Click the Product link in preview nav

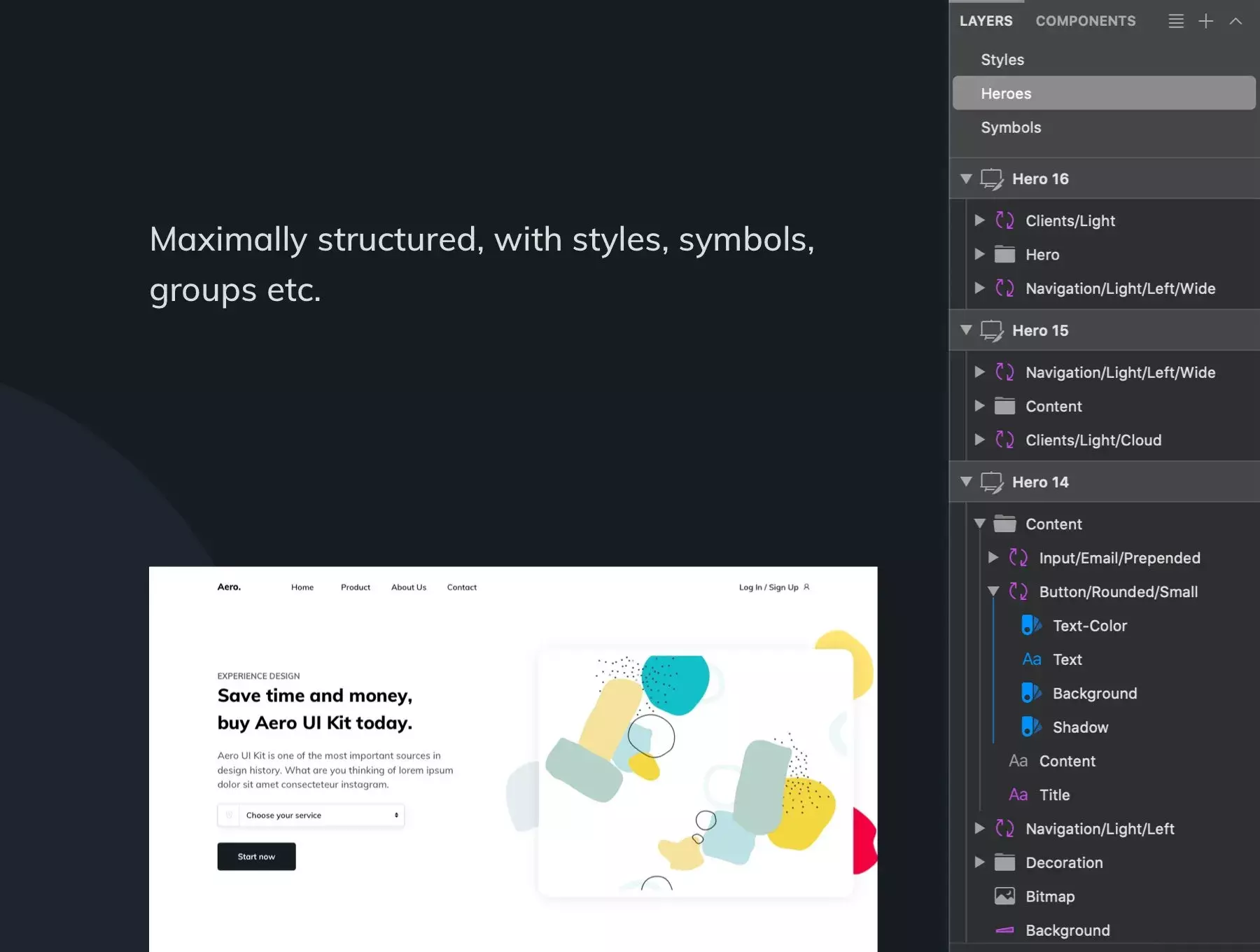(356, 587)
